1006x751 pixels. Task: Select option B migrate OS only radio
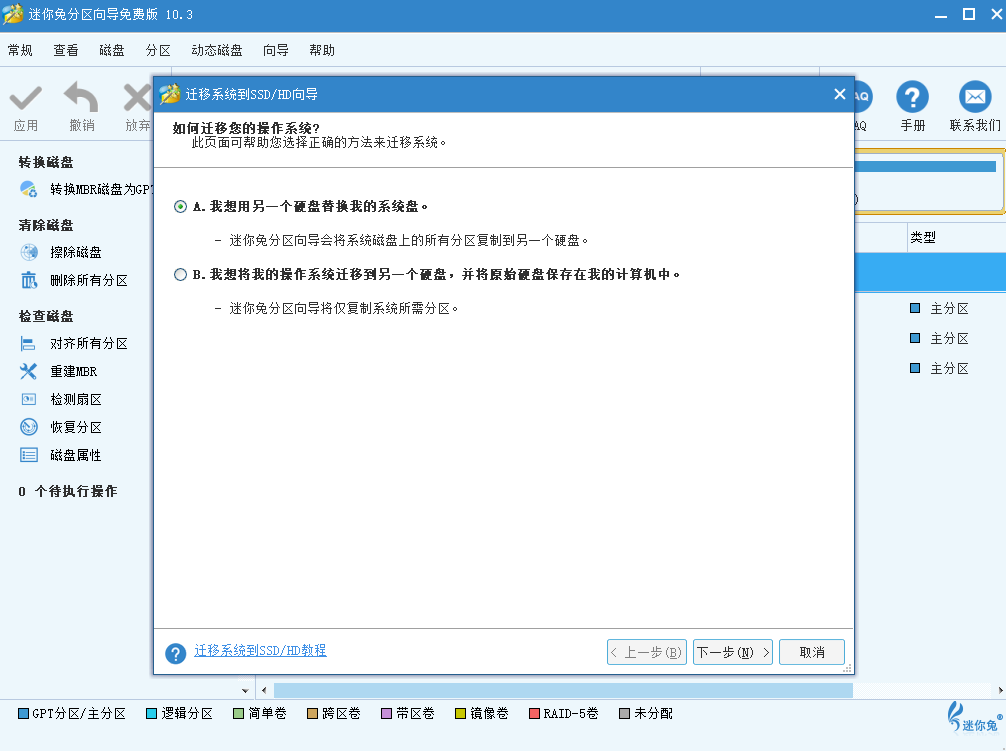coord(180,274)
